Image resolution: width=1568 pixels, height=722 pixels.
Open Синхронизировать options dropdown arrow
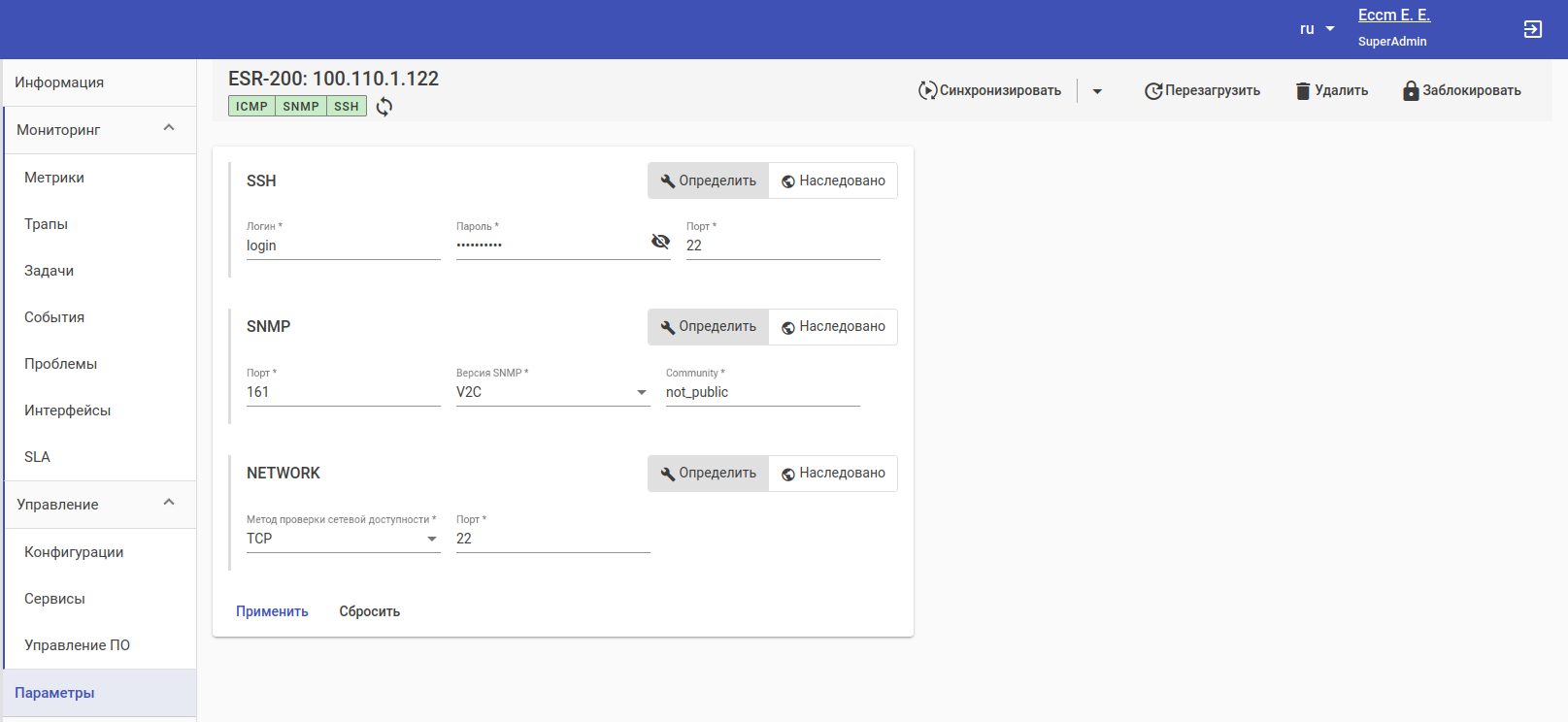[1097, 91]
